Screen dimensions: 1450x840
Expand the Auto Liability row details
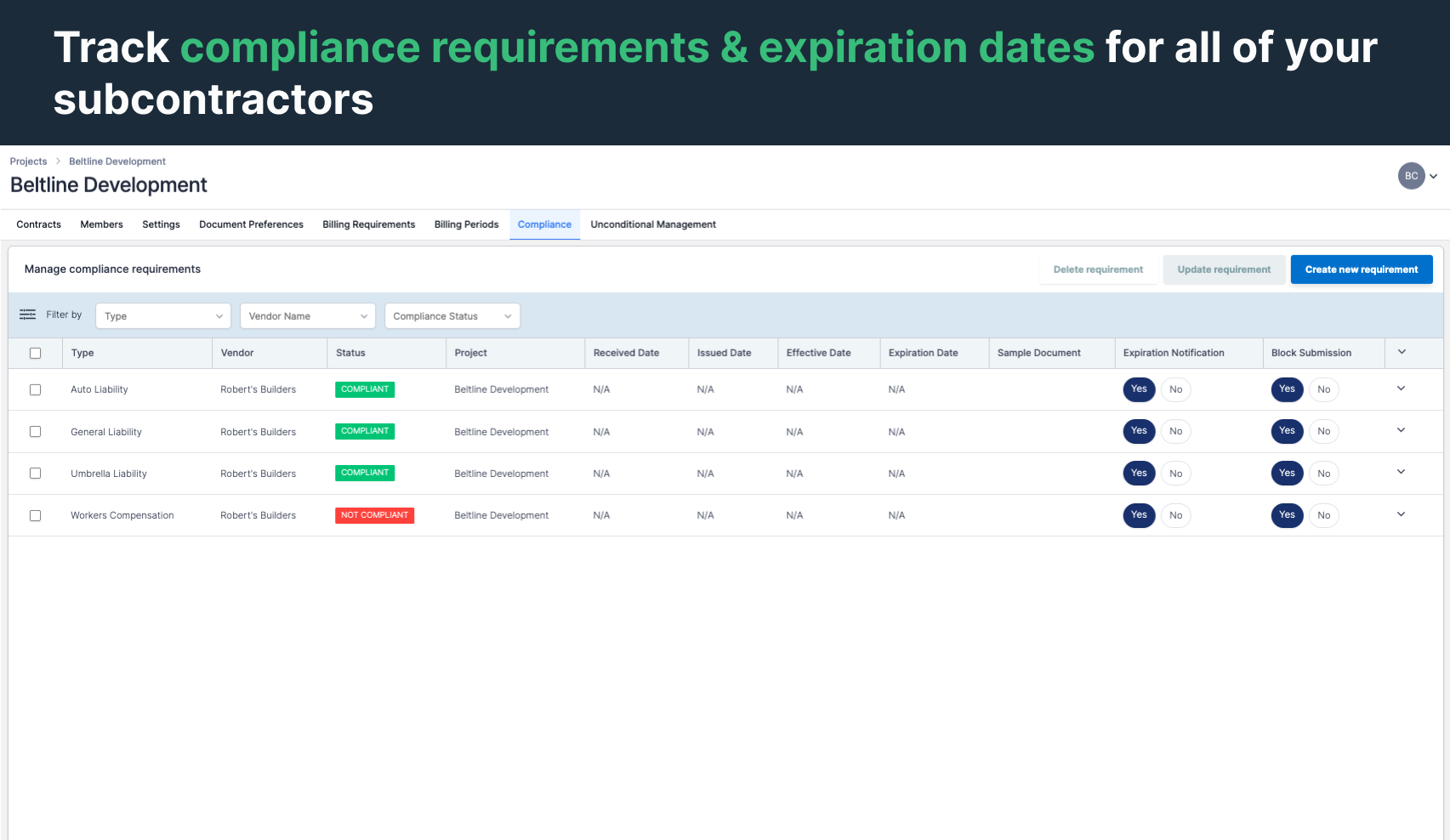coord(1401,389)
